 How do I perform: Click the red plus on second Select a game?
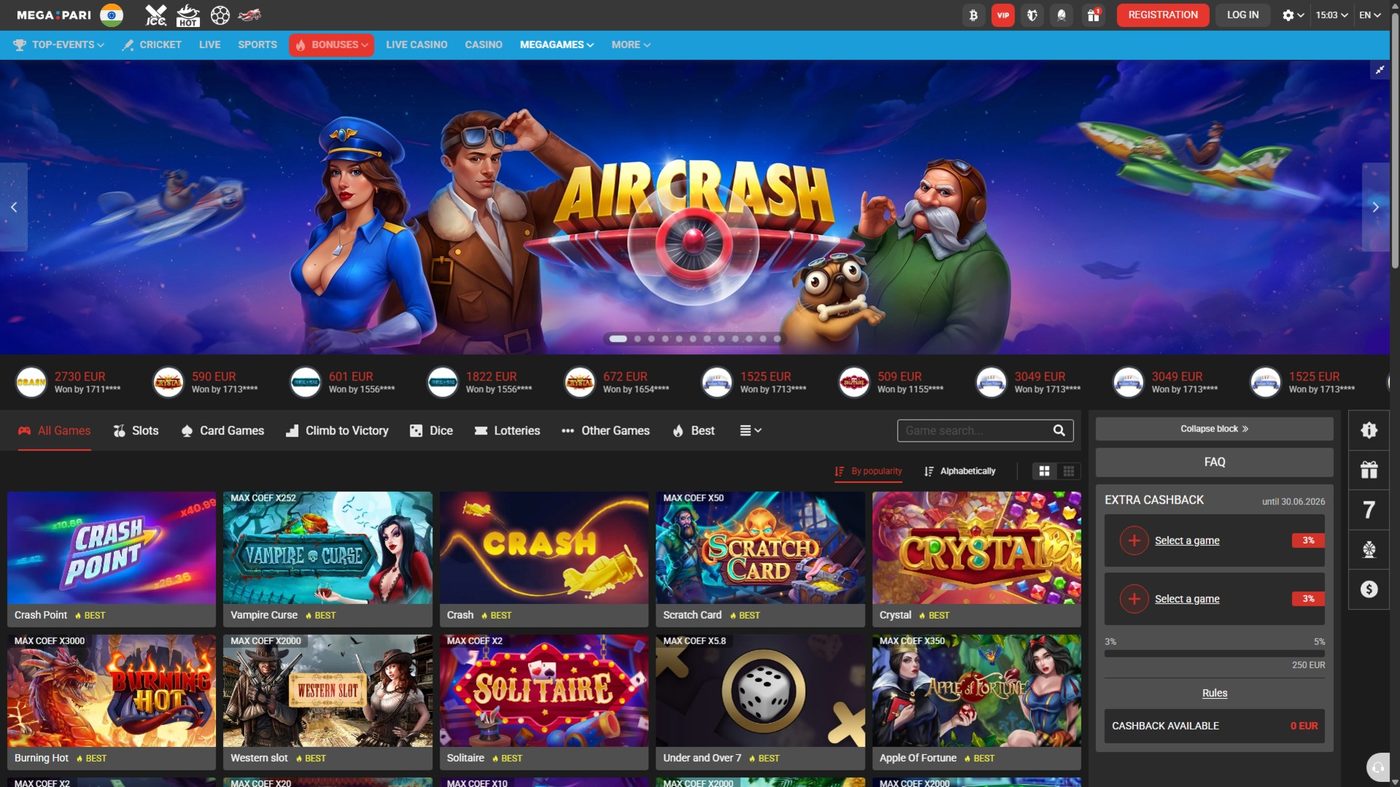pos(1133,599)
